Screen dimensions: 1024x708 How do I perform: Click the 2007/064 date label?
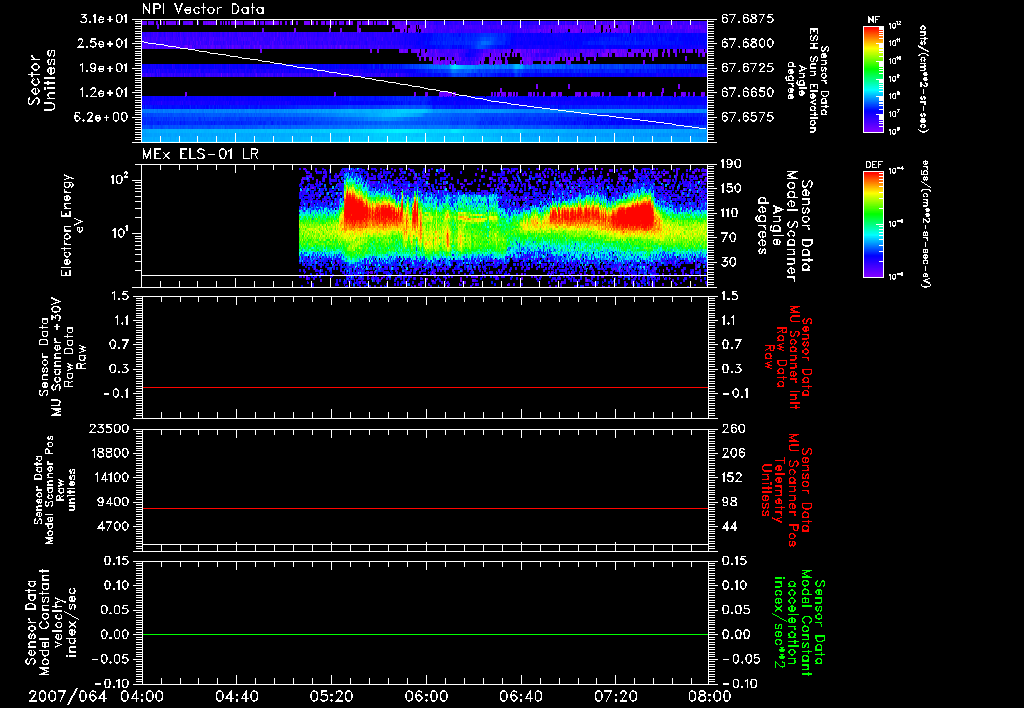coord(67,696)
